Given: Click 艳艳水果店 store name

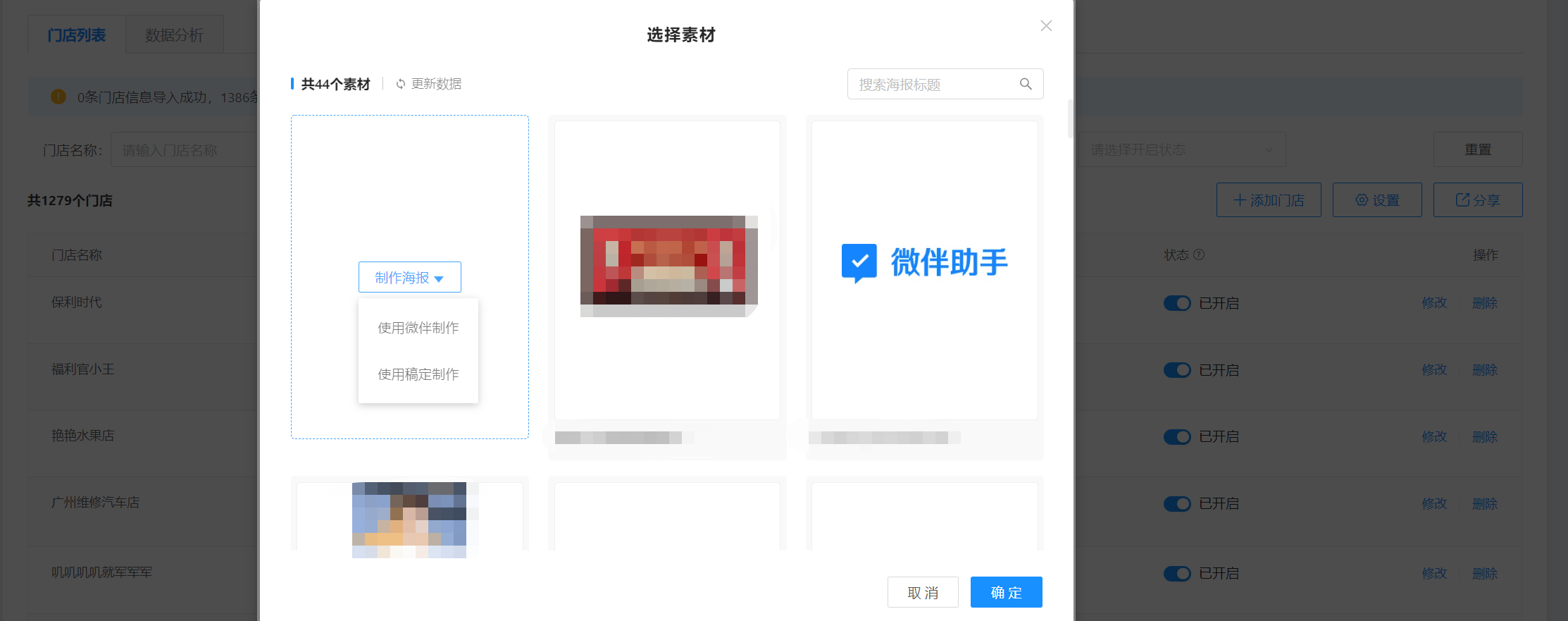Looking at the screenshot, I should coord(83,436).
